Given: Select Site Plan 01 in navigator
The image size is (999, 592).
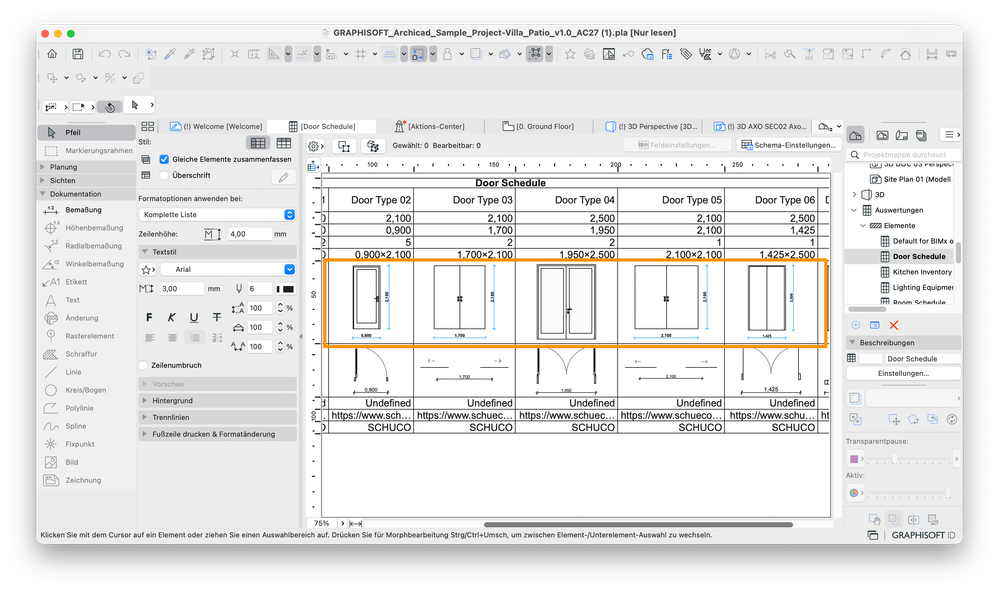Looking at the screenshot, I should coord(911,179).
